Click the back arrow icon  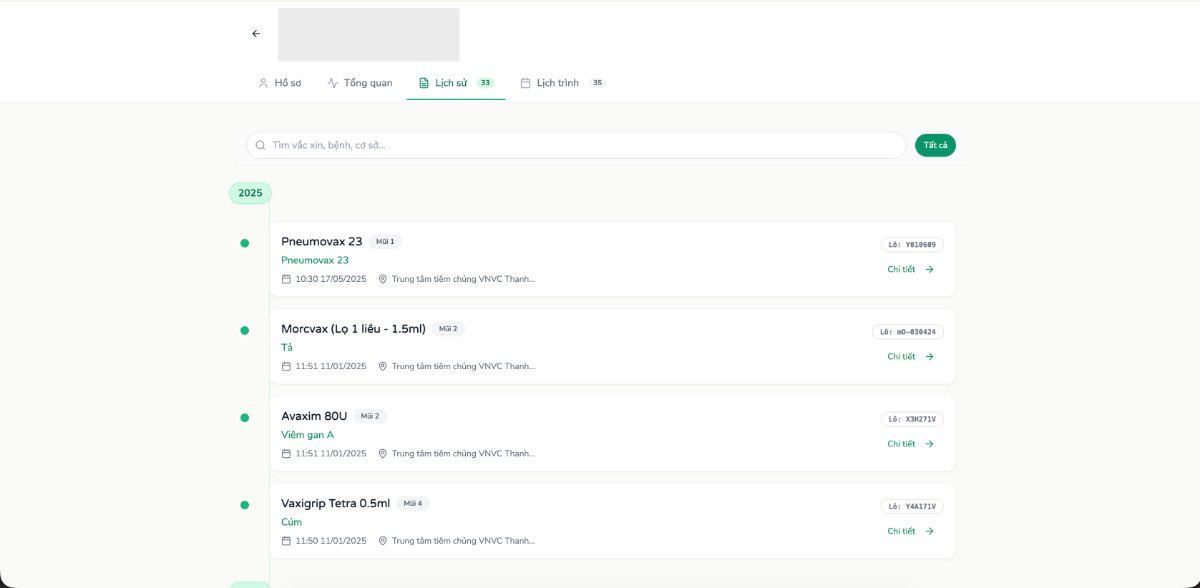pyautogui.click(x=256, y=34)
